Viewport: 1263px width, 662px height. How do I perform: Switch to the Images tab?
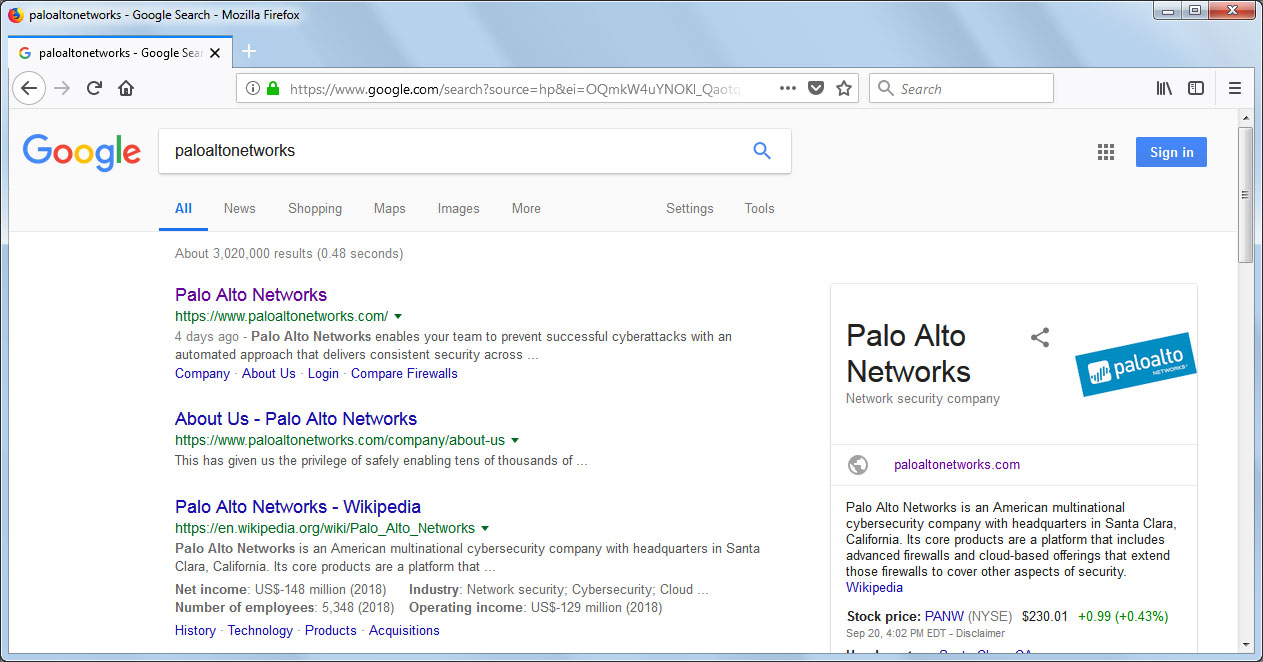[x=458, y=208]
